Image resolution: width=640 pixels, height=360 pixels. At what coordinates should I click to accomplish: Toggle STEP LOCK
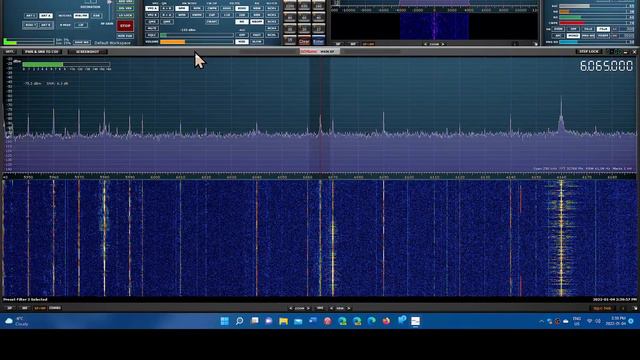(x=589, y=51)
